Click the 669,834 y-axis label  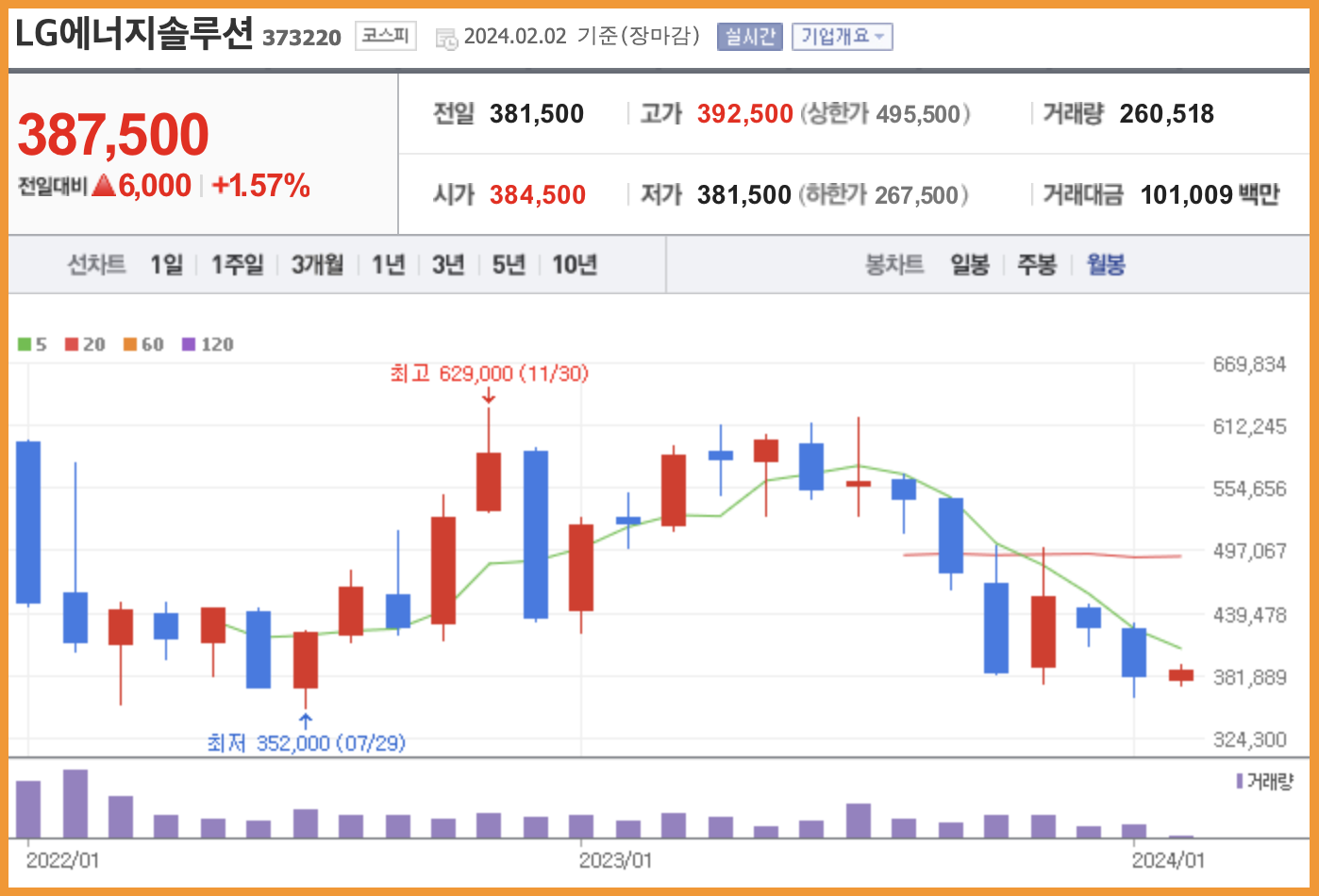pyautogui.click(x=1249, y=364)
